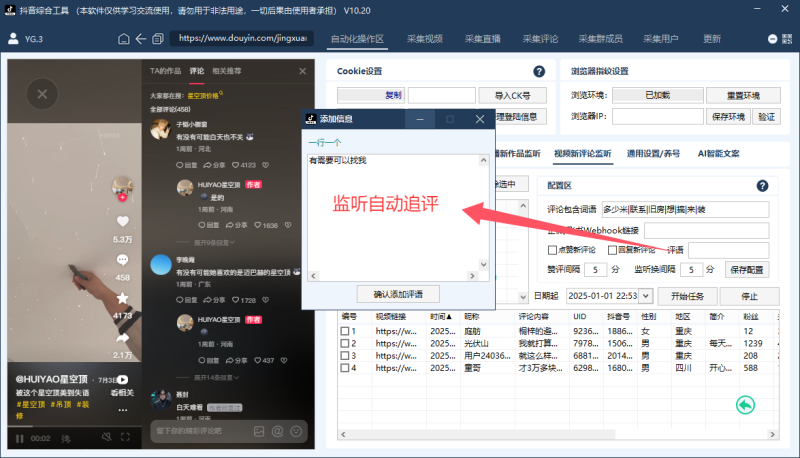The width and height of the screenshot is (800, 458).
Task: Click the copy pages icon near URL
Action: pyautogui.click(x=158, y=39)
